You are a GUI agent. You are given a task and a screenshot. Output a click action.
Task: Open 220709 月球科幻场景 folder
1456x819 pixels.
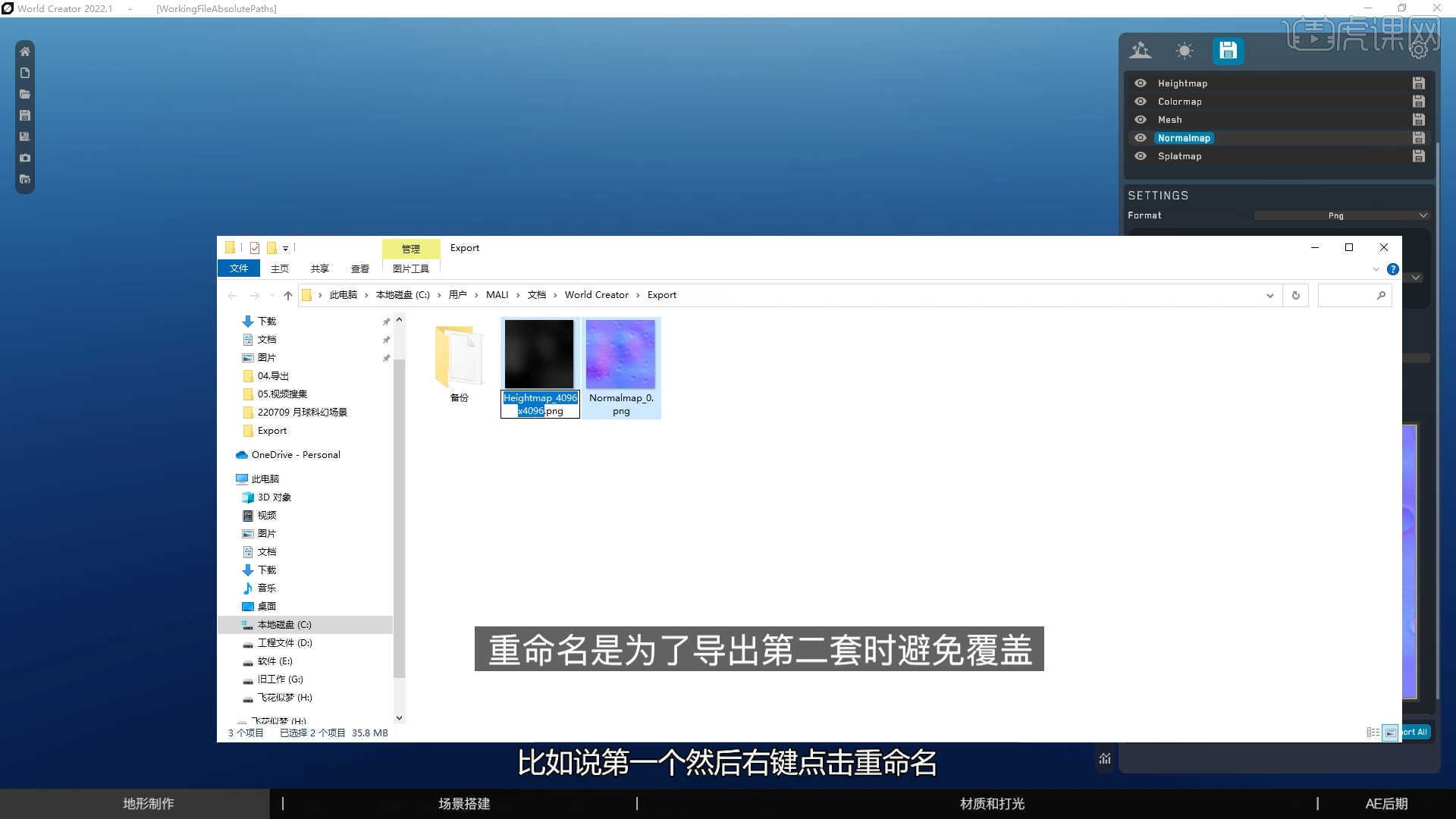pos(302,413)
